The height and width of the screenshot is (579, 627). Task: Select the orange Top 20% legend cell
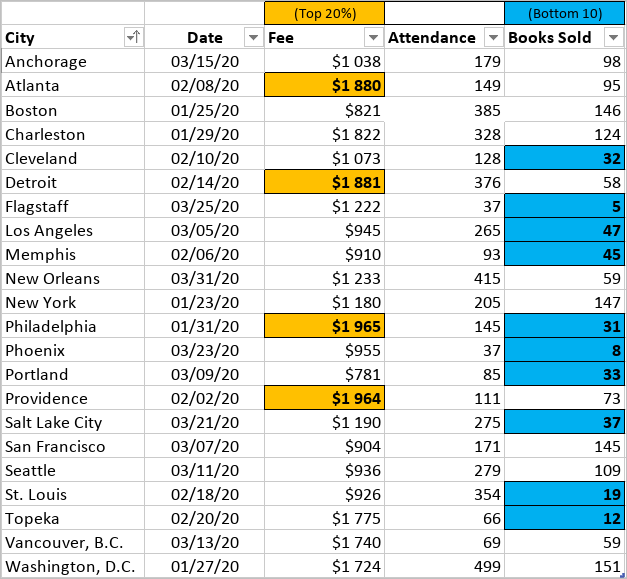pos(324,13)
